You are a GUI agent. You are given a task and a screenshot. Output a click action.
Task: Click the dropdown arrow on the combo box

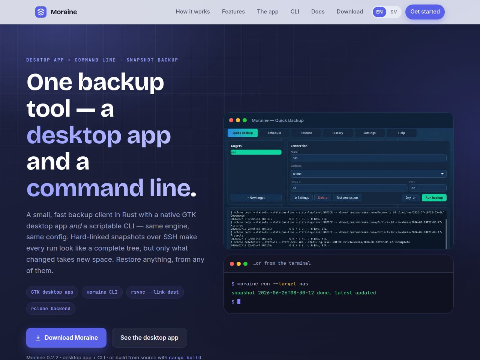pos(442,174)
